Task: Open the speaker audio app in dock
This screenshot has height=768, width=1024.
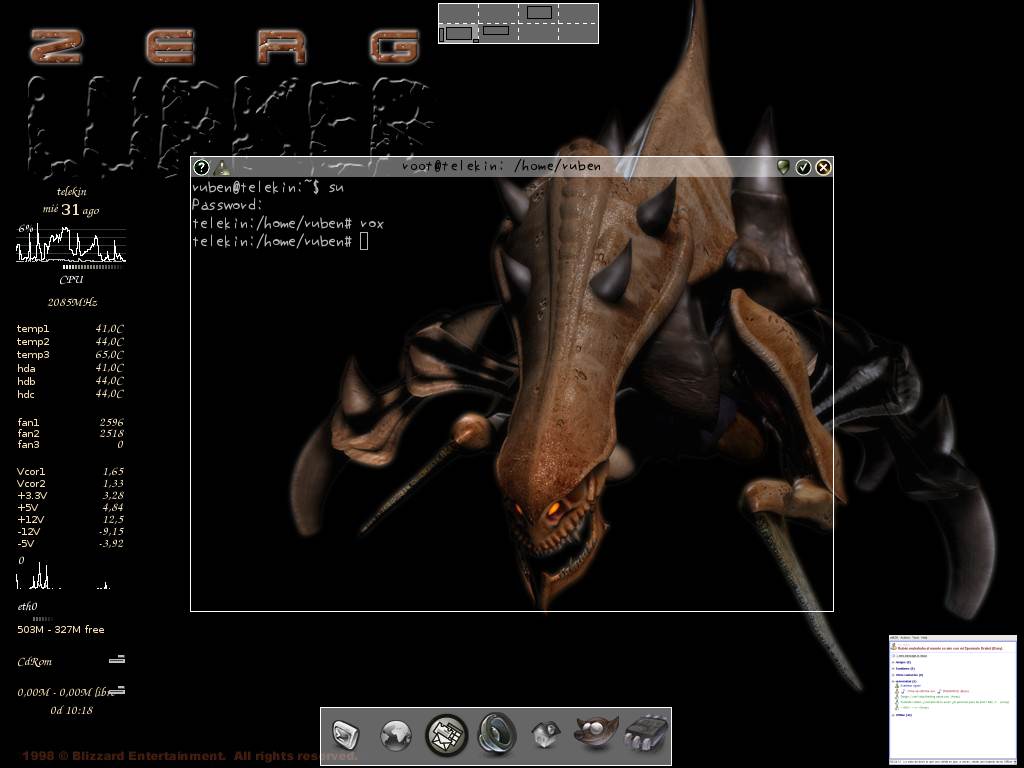Action: click(496, 736)
